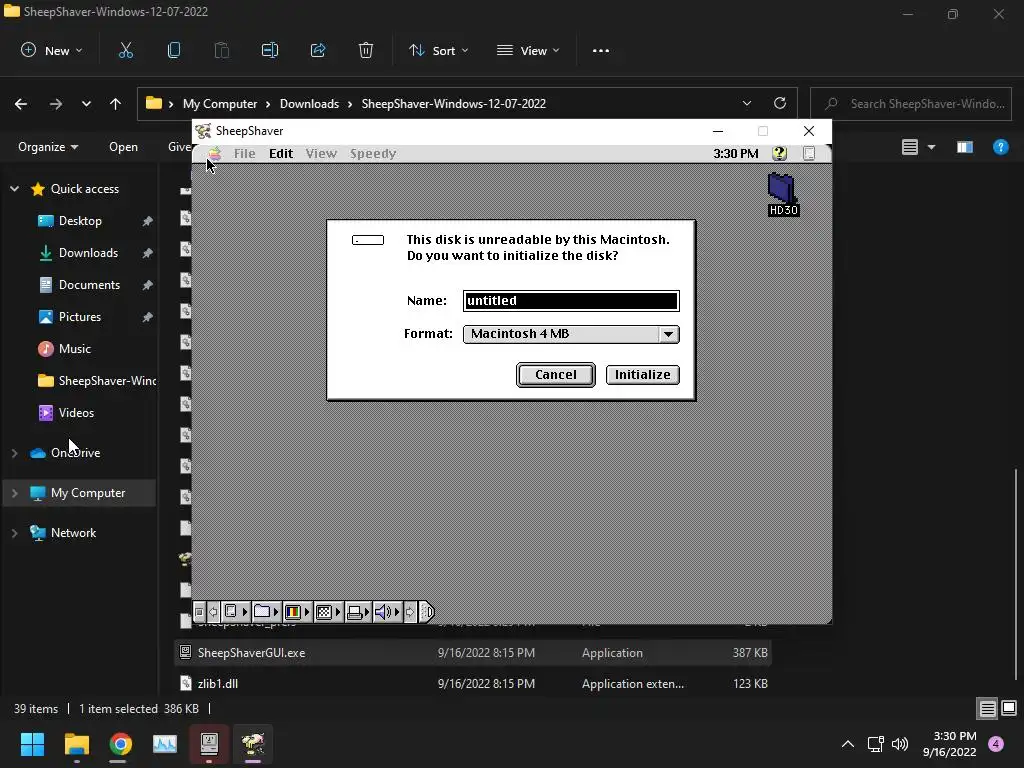Collapse the Quick access tree node
Screen dimensions: 1024x768
(14, 189)
